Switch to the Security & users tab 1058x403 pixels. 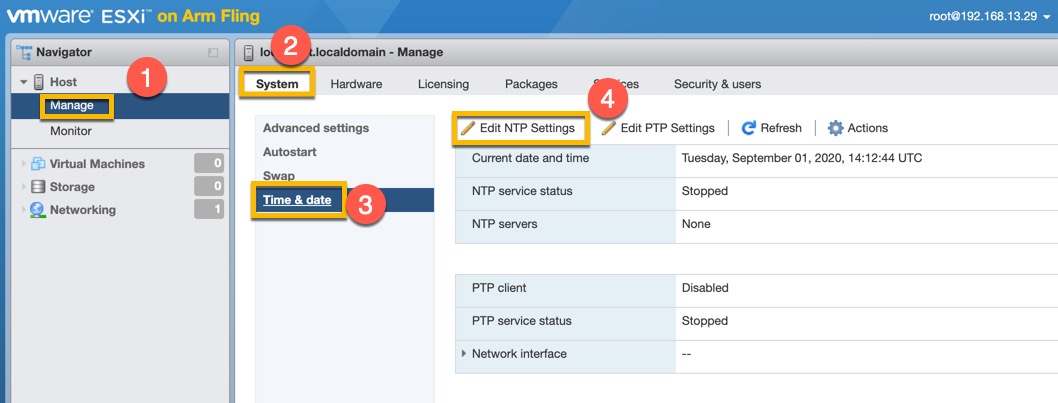[717, 84]
